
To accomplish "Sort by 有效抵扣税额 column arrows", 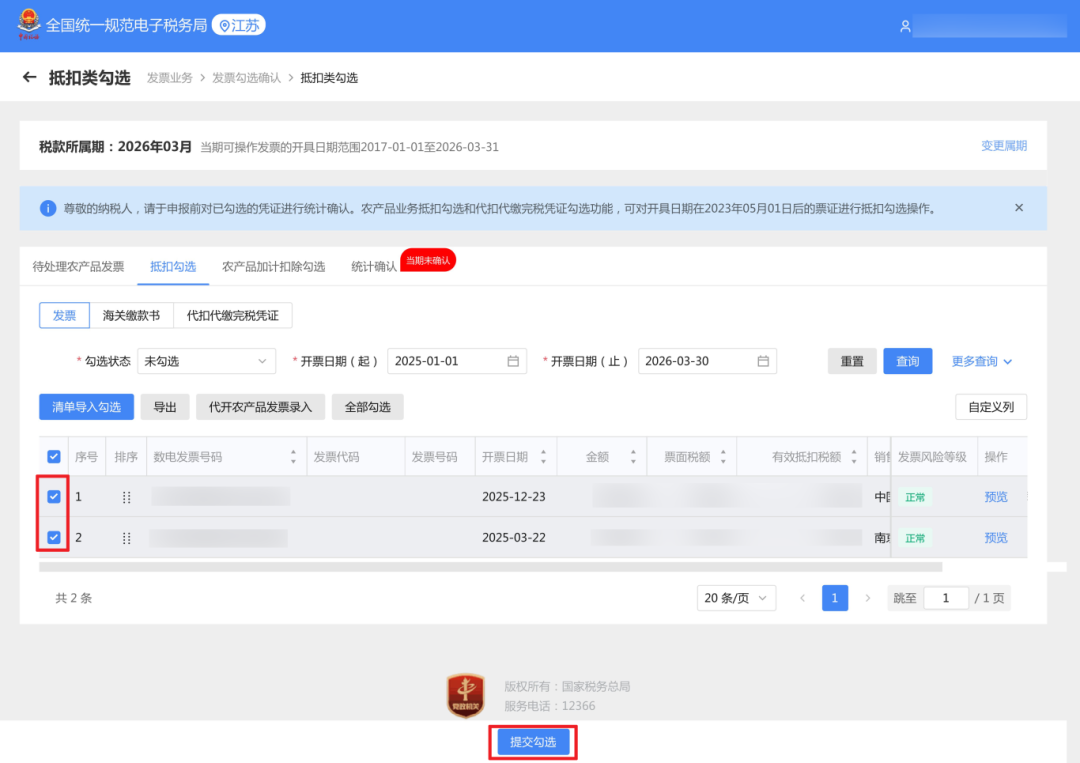I will coord(854,457).
